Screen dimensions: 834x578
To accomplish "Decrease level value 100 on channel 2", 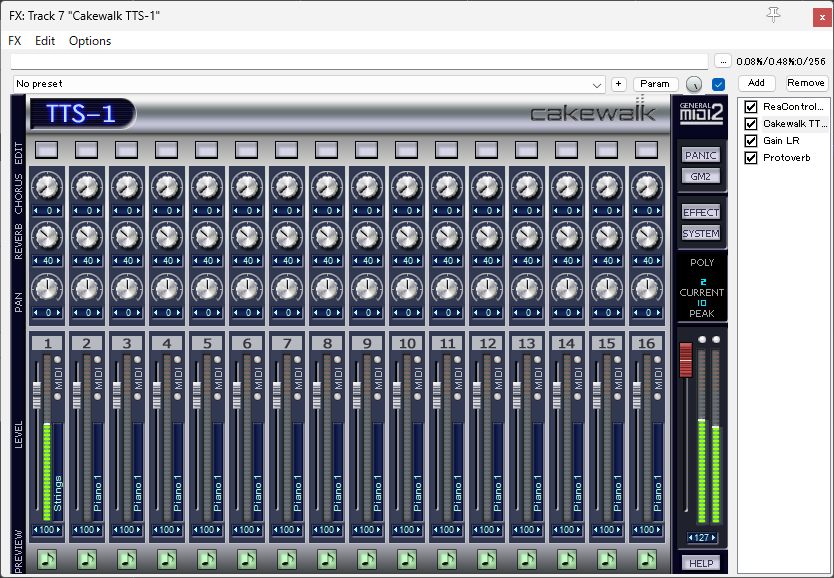I will point(76,530).
